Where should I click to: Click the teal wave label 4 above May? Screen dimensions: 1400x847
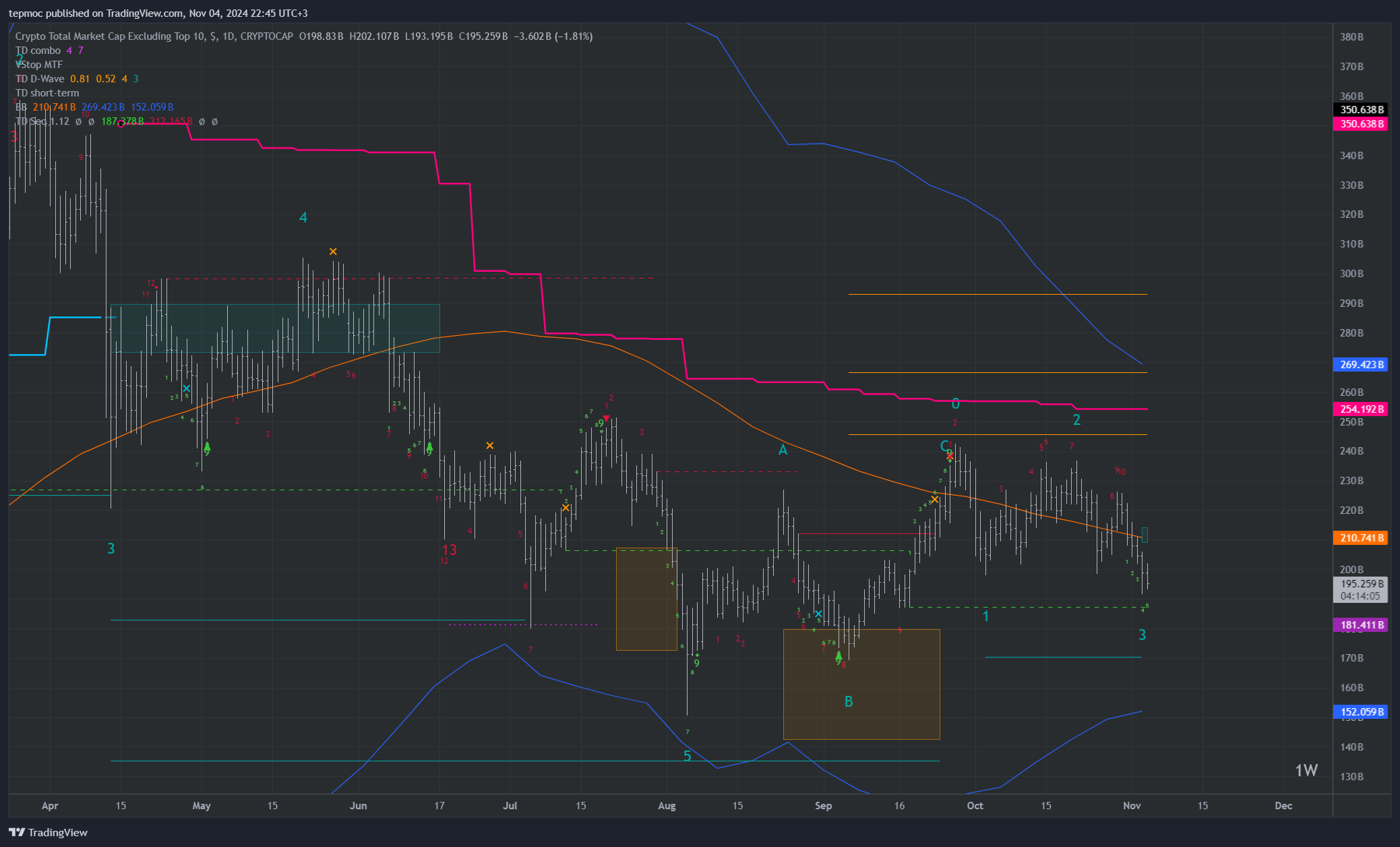(303, 218)
